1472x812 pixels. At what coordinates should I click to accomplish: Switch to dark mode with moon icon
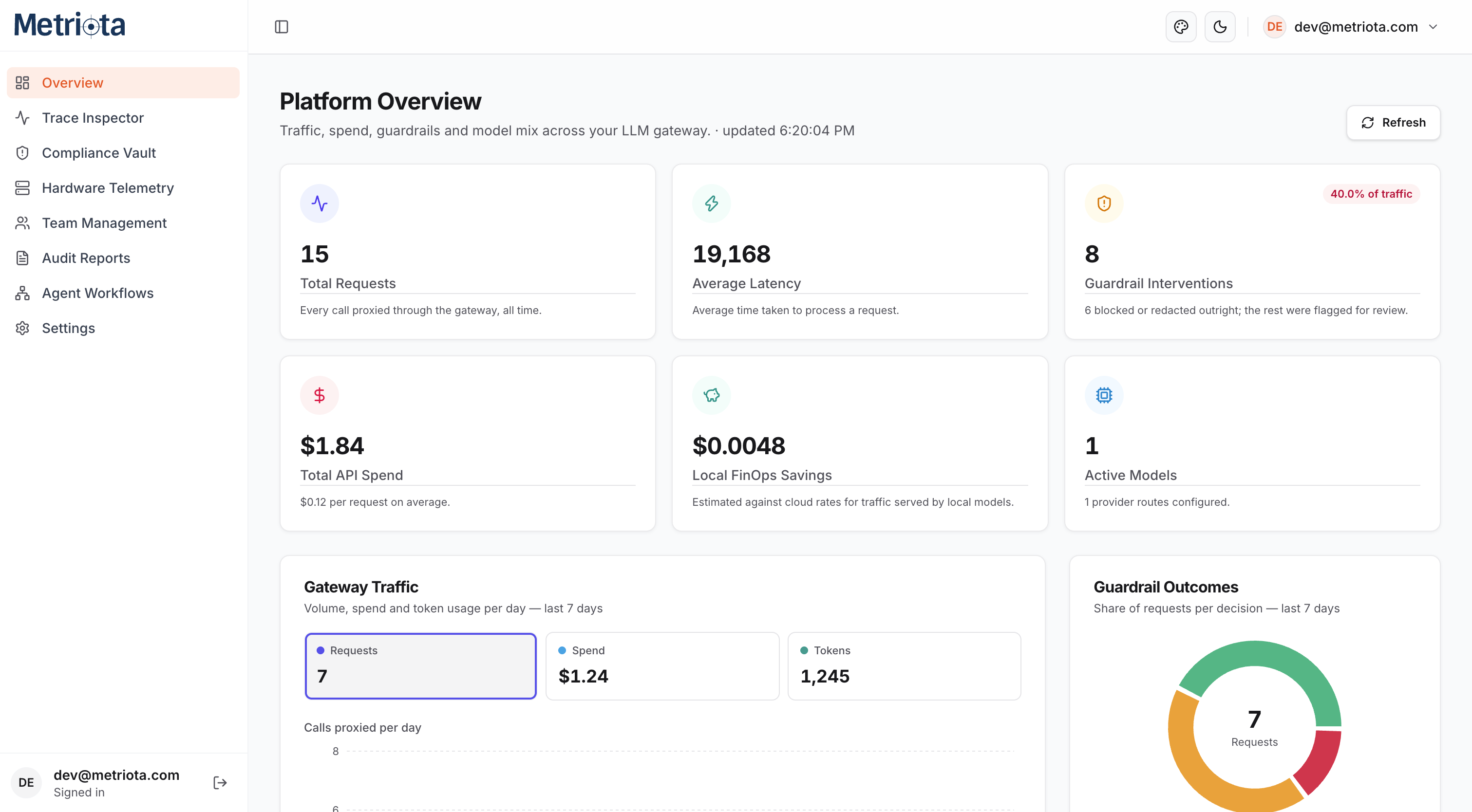point(1219,27)
